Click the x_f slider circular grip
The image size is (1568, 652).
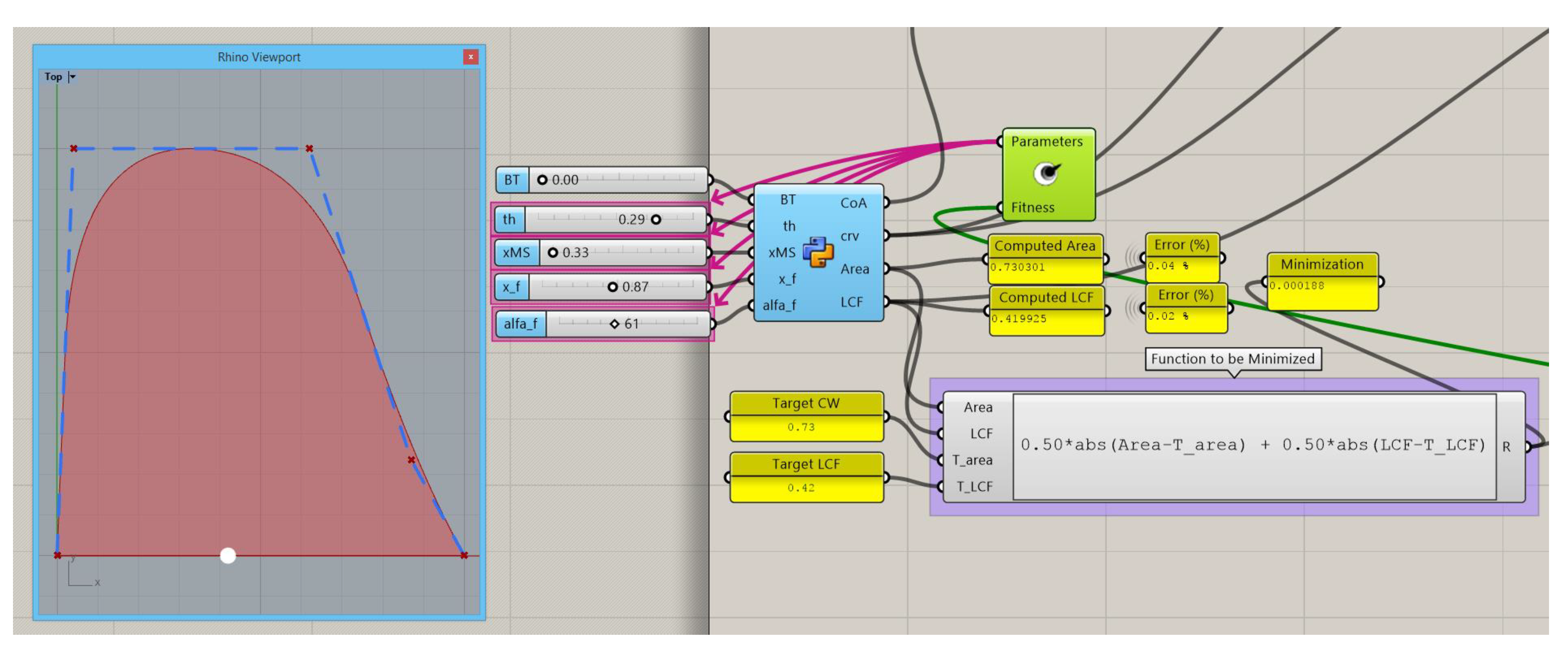612,287
